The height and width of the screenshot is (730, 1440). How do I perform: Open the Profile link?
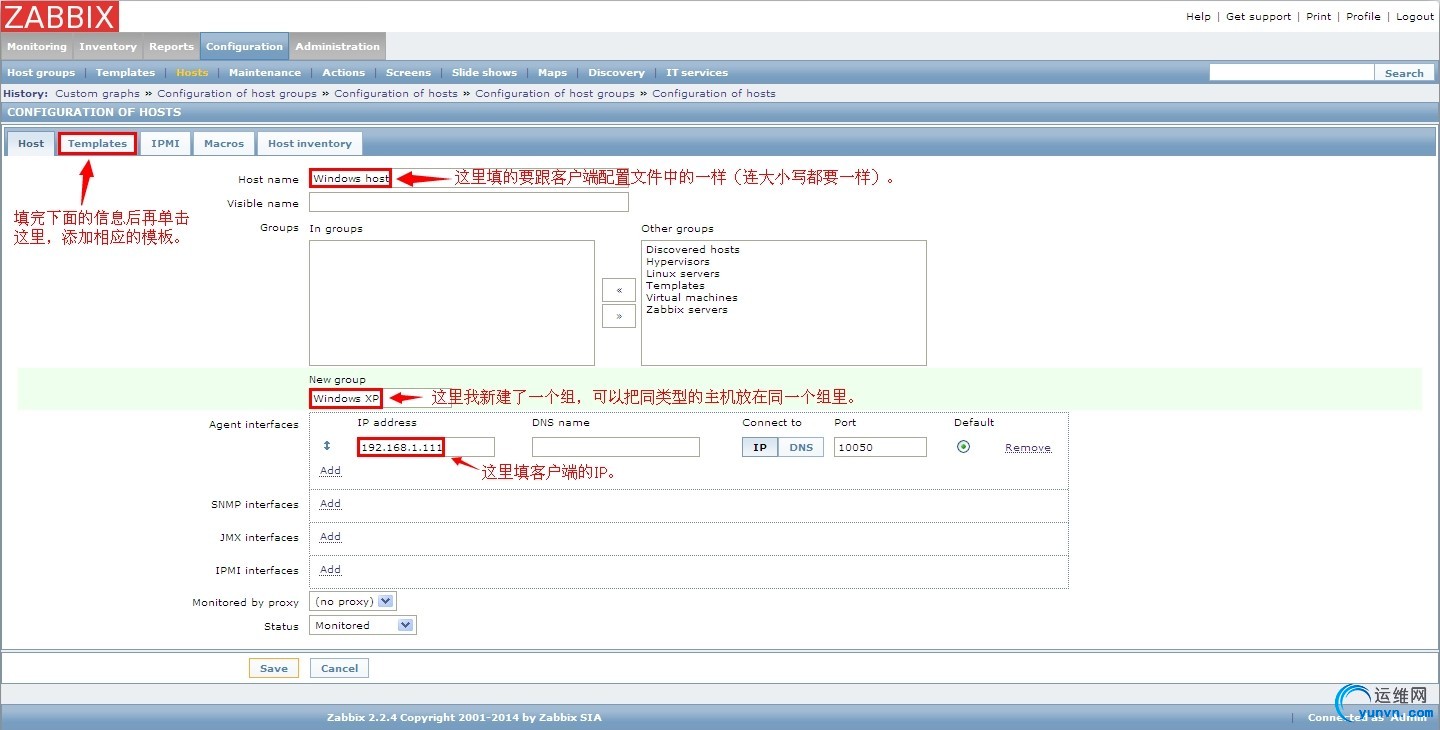1363,17
